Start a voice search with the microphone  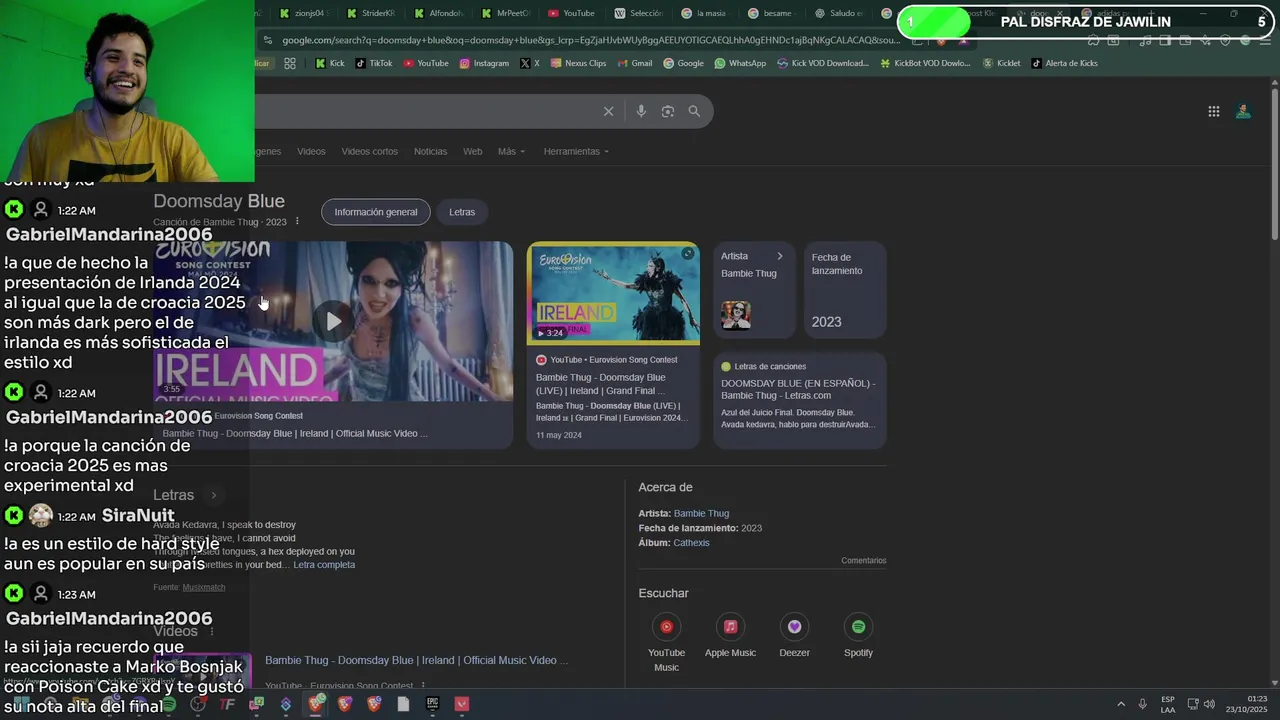coord(641,111)
